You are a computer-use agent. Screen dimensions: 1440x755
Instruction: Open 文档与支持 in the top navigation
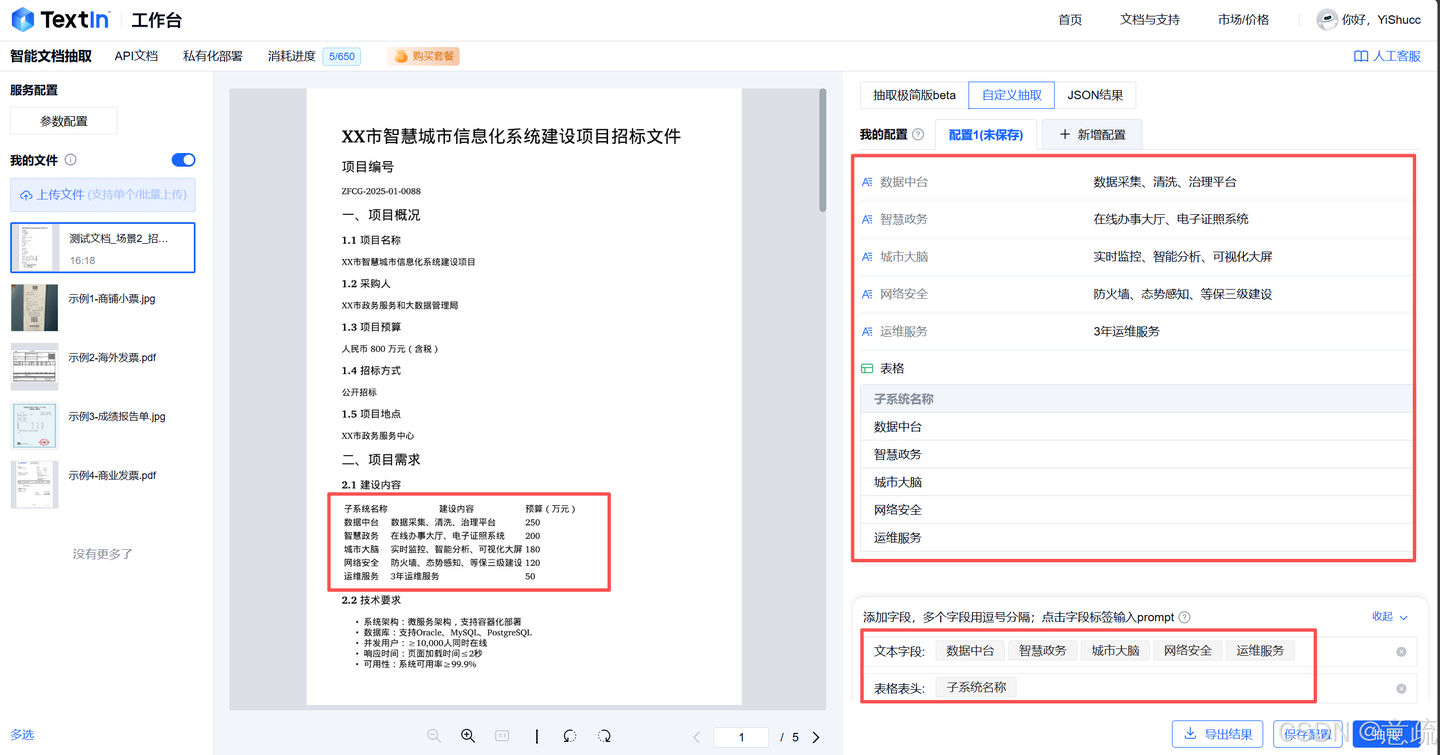[1150, 20]
